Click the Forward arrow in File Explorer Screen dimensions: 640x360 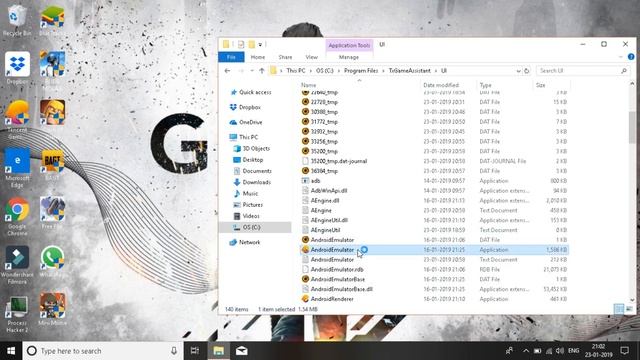pyautogui.click(x=241, y=71)
